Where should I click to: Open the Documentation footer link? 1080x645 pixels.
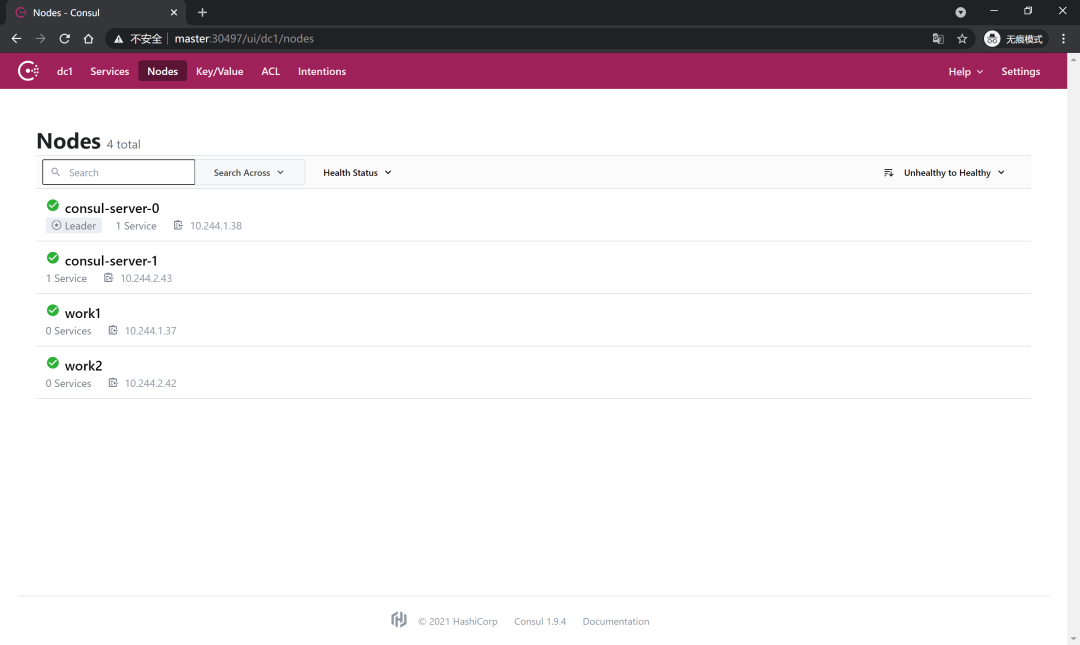coord(616,622)
